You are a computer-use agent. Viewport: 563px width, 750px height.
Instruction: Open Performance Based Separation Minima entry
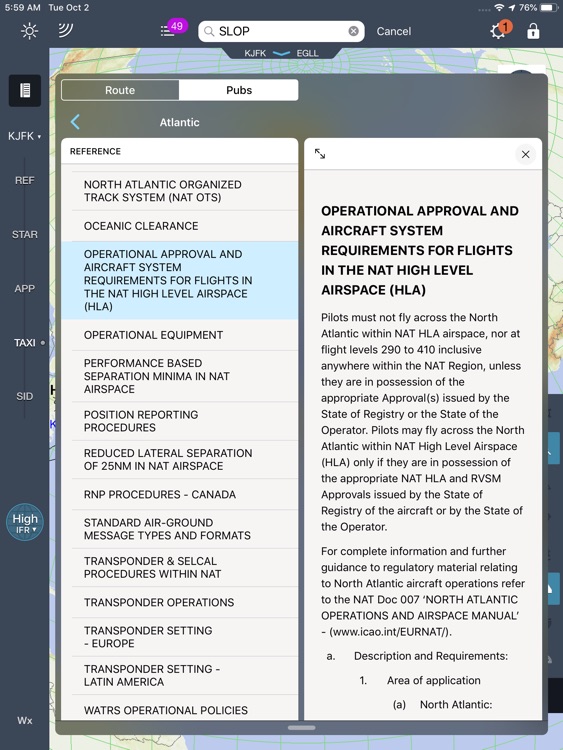(x=180, y=376)
